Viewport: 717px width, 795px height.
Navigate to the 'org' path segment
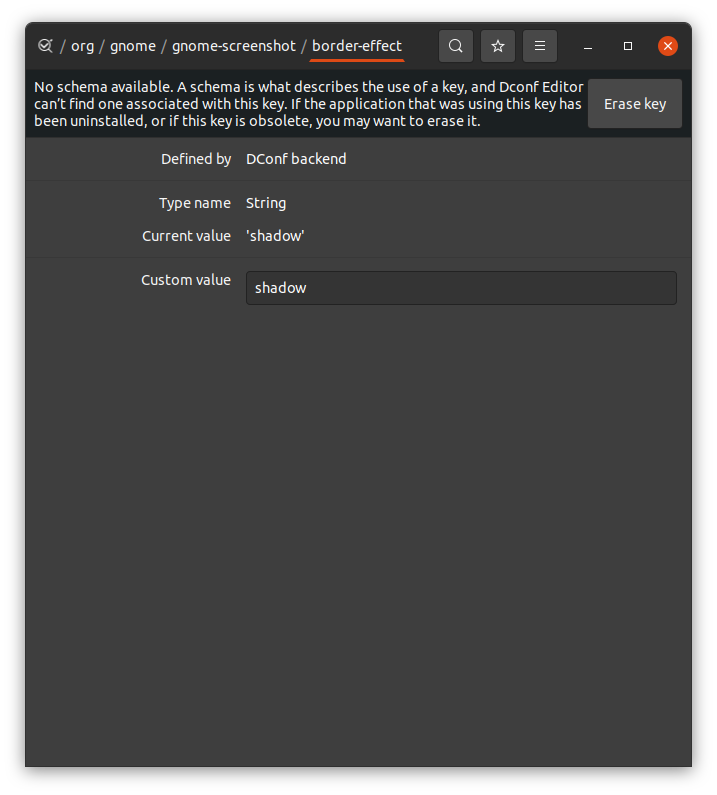pyautogui.click(x=82, y=46)
